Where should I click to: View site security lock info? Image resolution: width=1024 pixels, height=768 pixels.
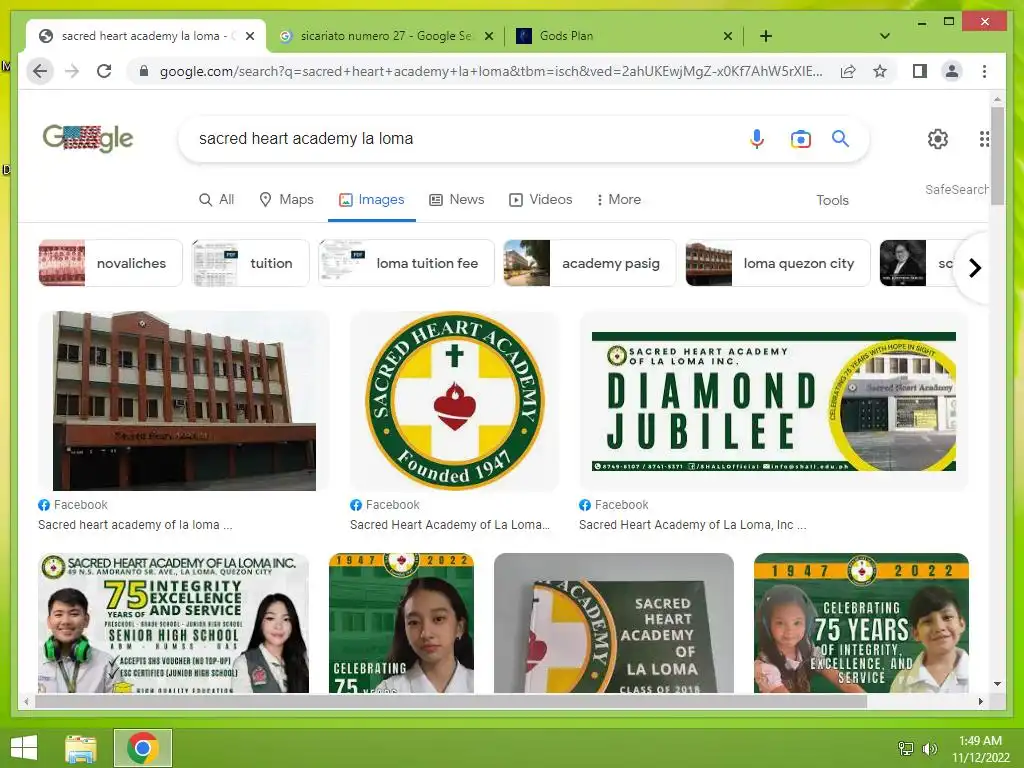(144, 71)
